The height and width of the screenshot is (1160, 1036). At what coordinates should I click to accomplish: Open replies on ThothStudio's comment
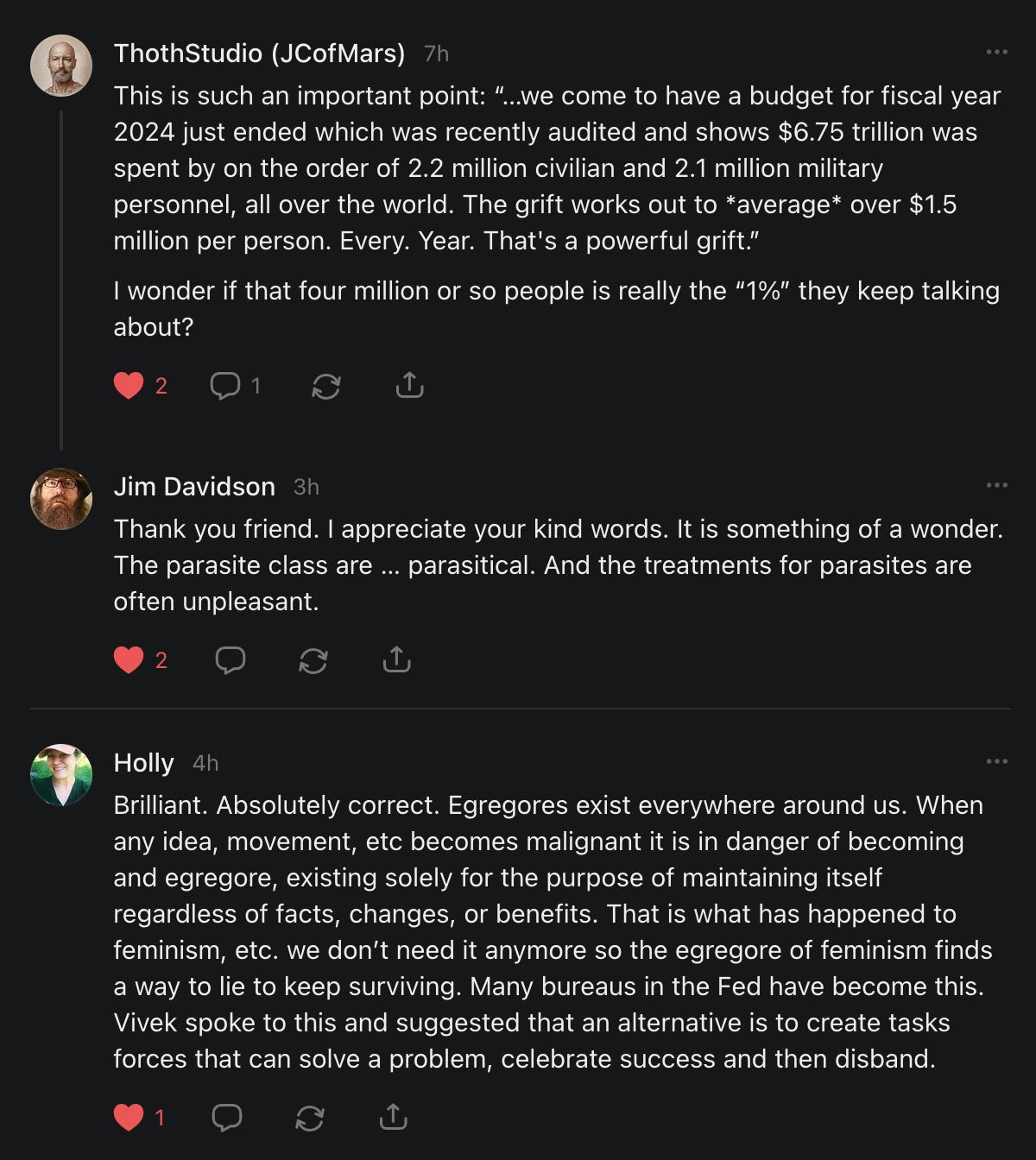pyautogui.click(x=225, y=385)
